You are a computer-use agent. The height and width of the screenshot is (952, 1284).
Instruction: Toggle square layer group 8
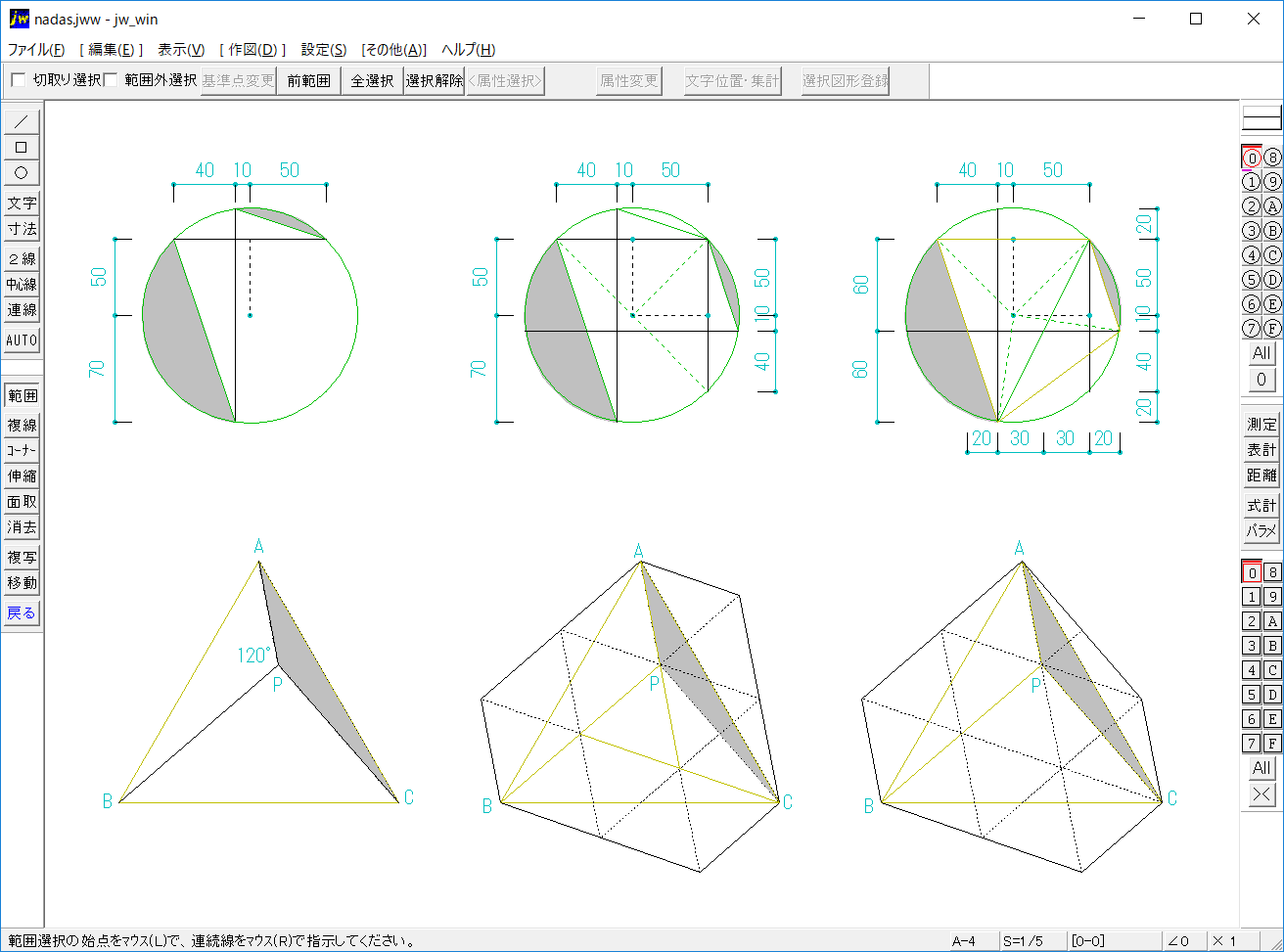[1272, 572]
